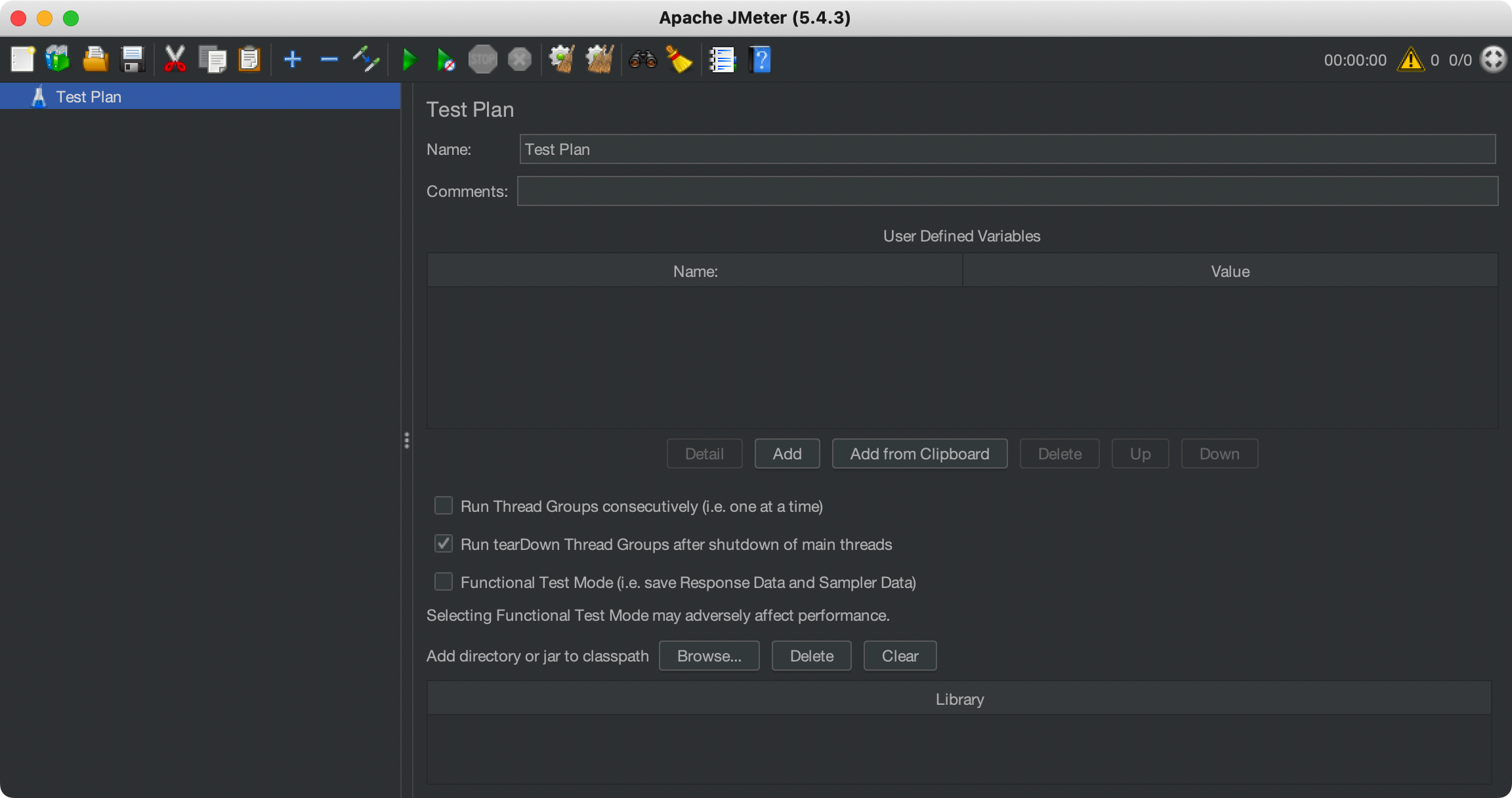
Task: Click the New test plan icon
Action: pos(23,60)
